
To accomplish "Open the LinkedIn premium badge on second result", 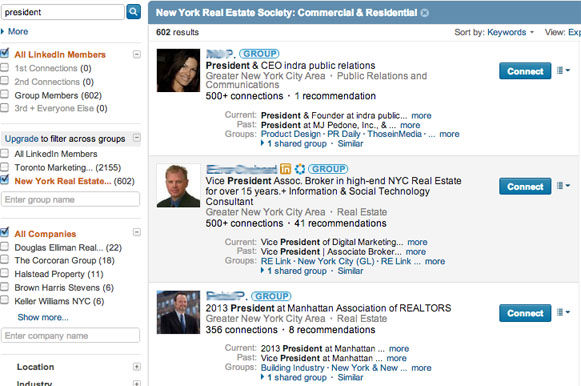I will [285, 169].
